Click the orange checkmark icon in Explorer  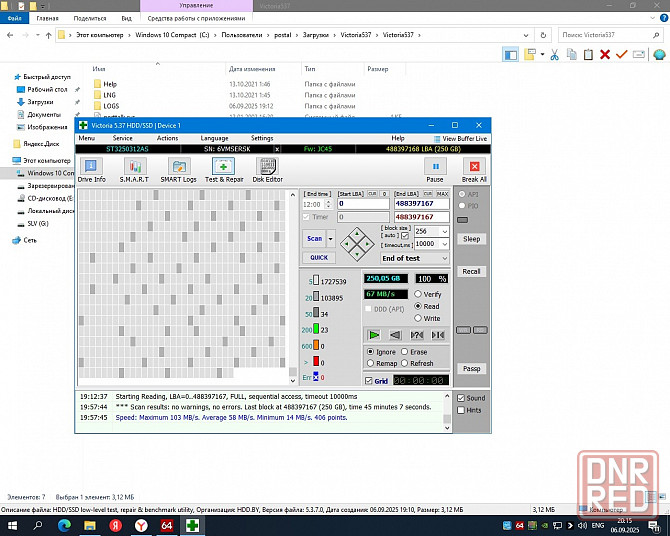tap(621, 54)
